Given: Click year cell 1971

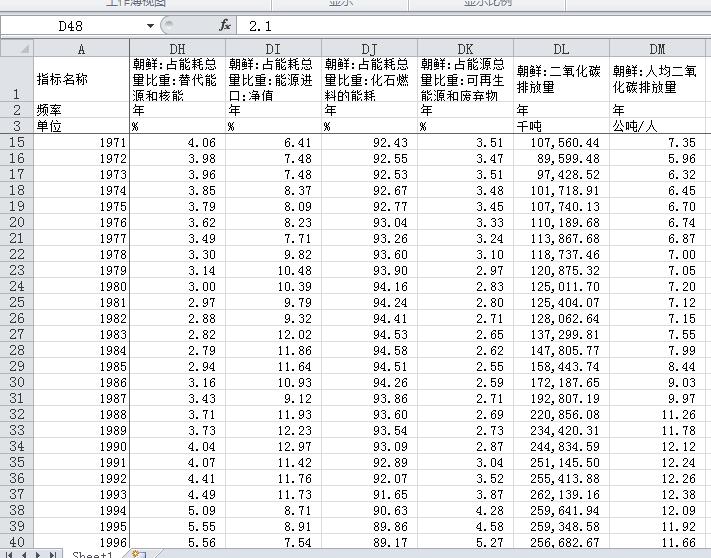Looking at the screenshot, I should coord(82,142).
